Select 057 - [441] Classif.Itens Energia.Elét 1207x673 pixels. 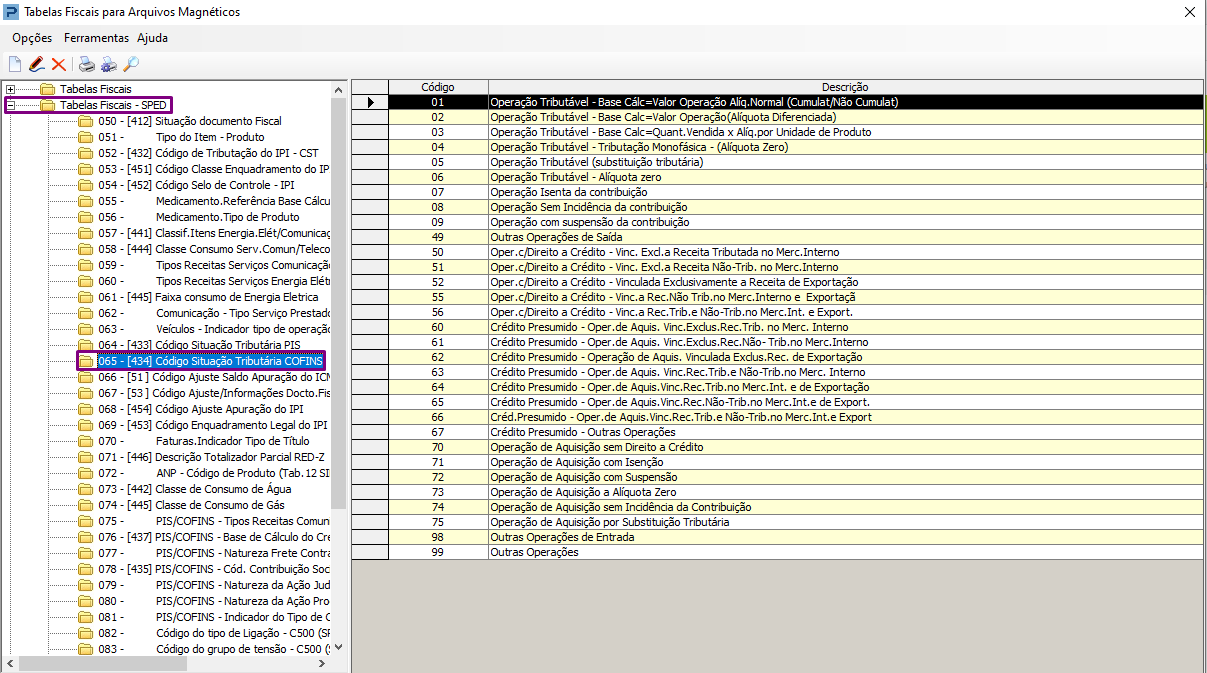[214, 233]
